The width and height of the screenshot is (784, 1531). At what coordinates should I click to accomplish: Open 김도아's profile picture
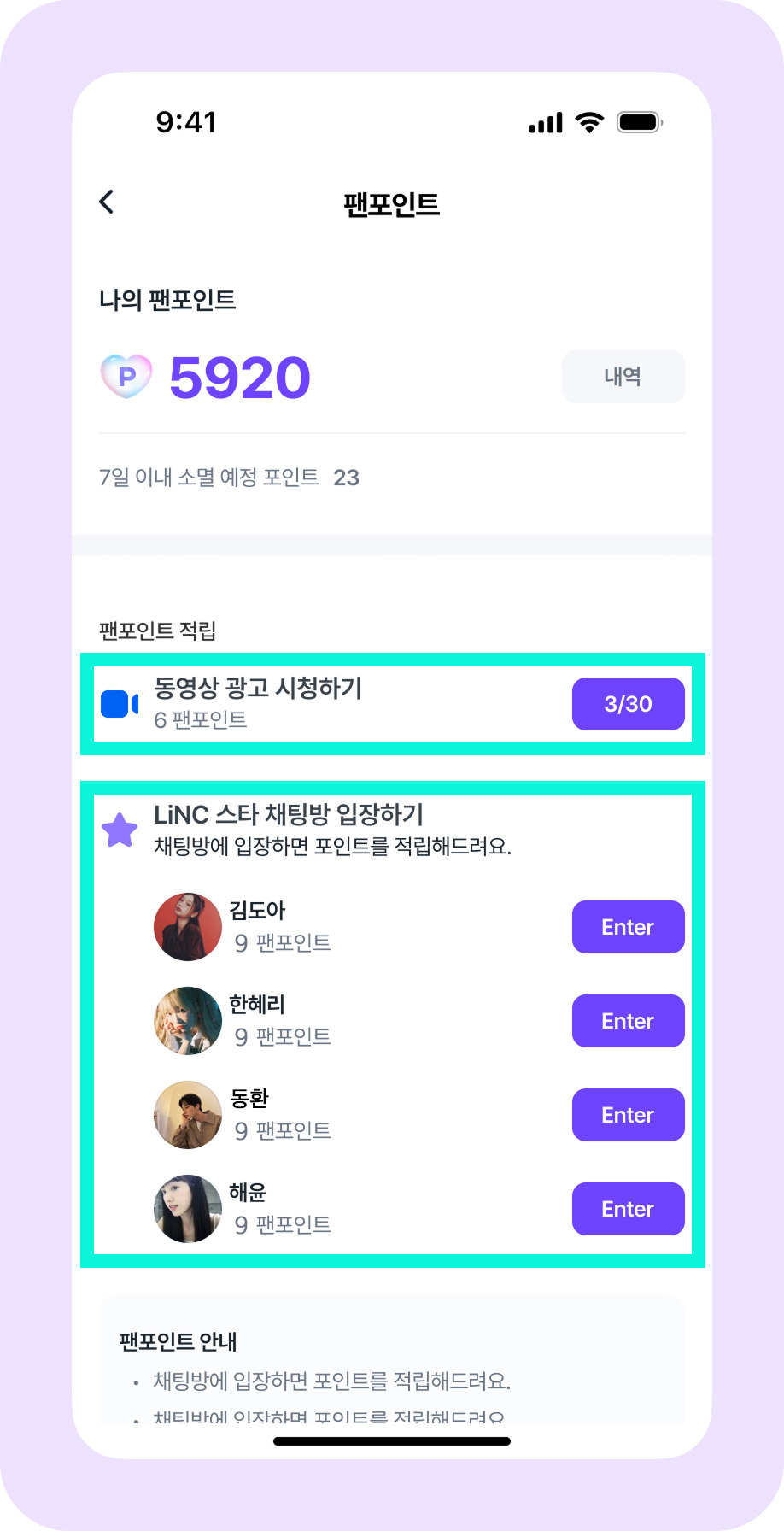pos(188,927)
